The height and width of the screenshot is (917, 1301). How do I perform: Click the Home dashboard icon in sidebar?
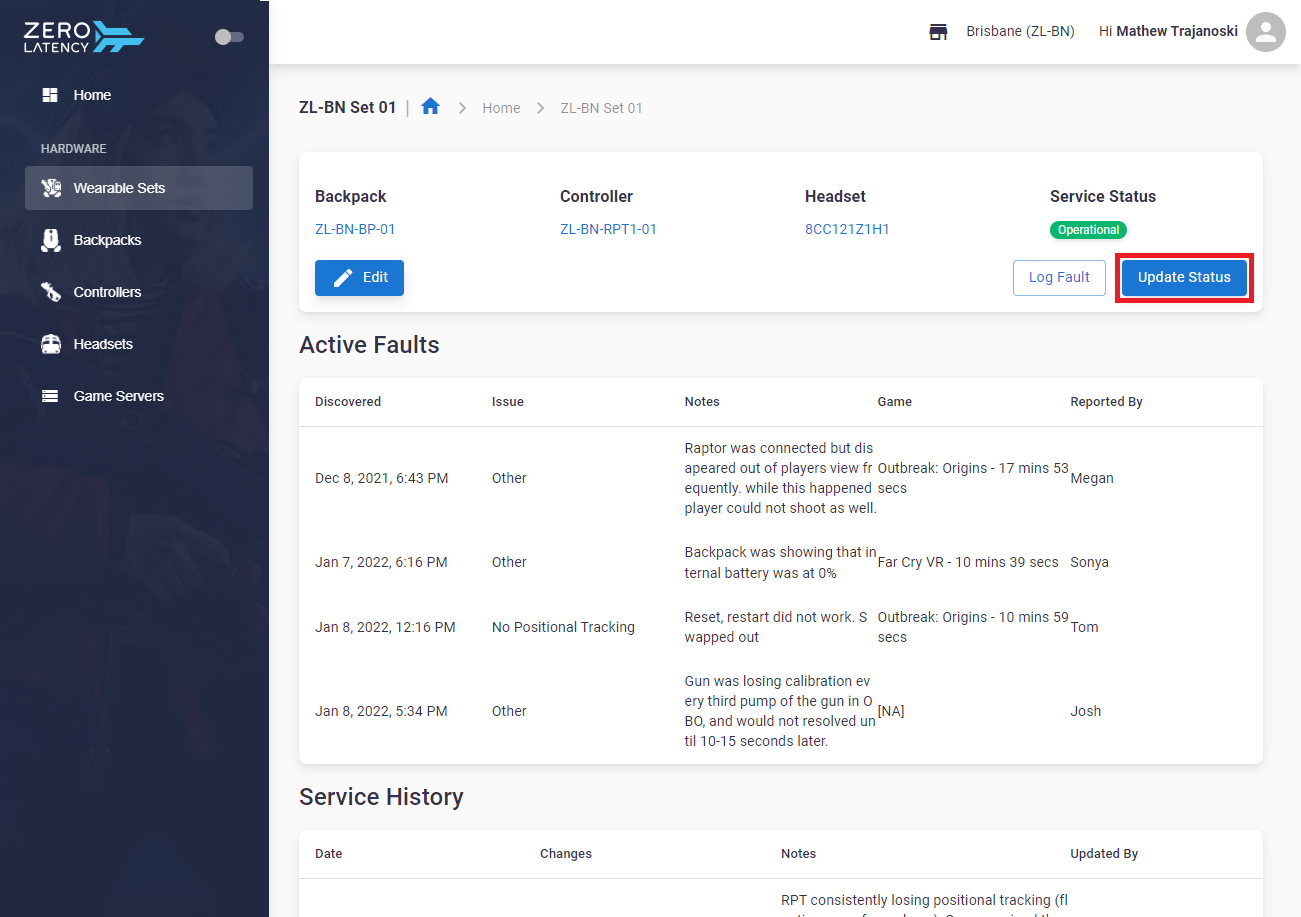50,95
